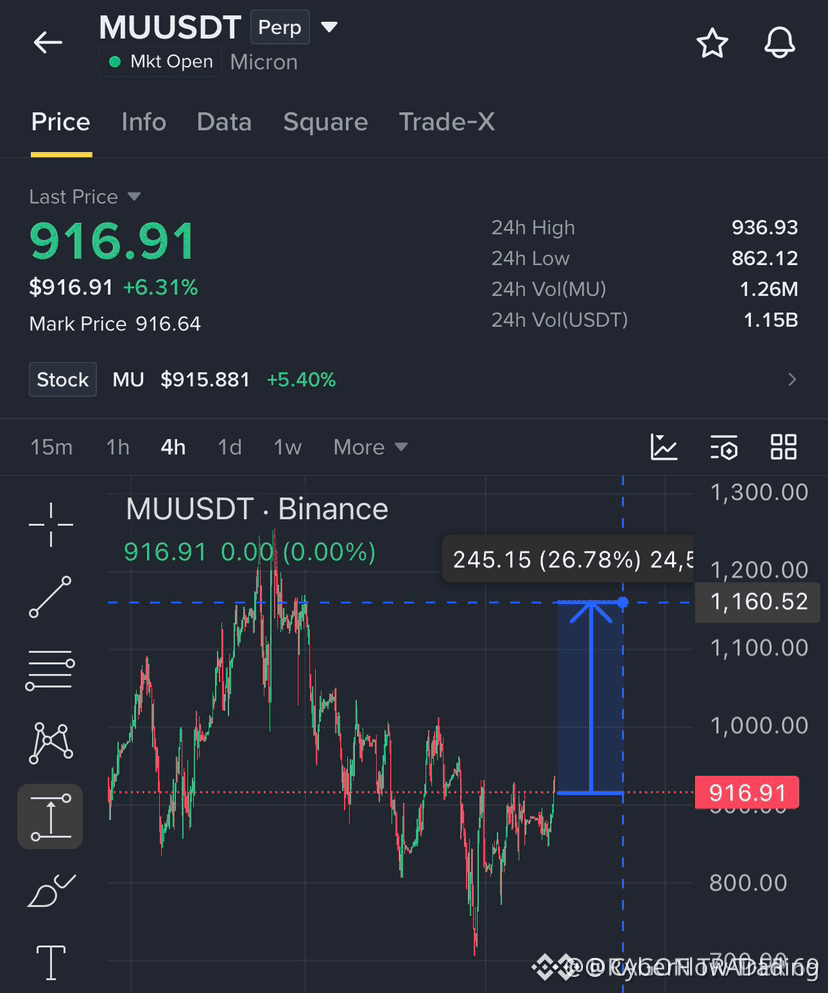
Task: Click the 1,300.00 axis price label
Action: click(759, 492)
